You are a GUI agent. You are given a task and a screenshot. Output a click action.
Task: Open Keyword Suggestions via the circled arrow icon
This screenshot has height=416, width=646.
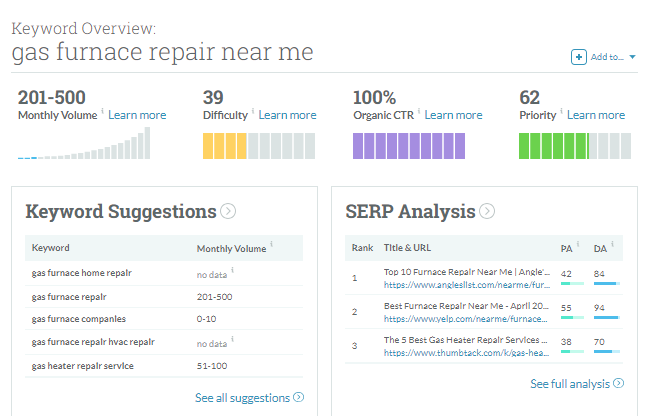228,211
